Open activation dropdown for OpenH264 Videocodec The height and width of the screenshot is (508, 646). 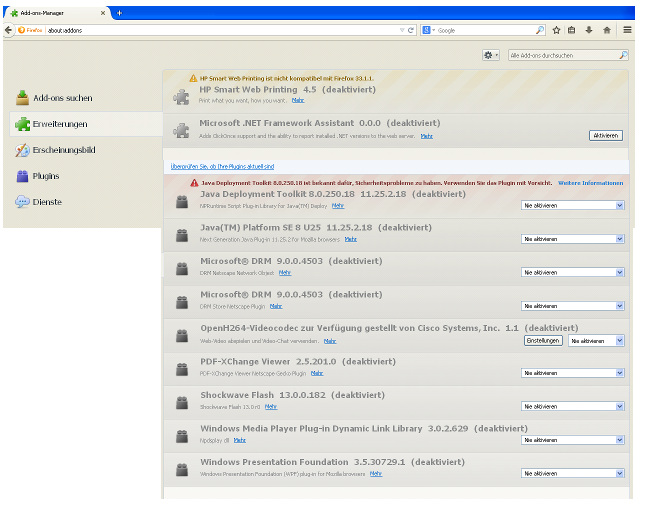coord(596,341)
